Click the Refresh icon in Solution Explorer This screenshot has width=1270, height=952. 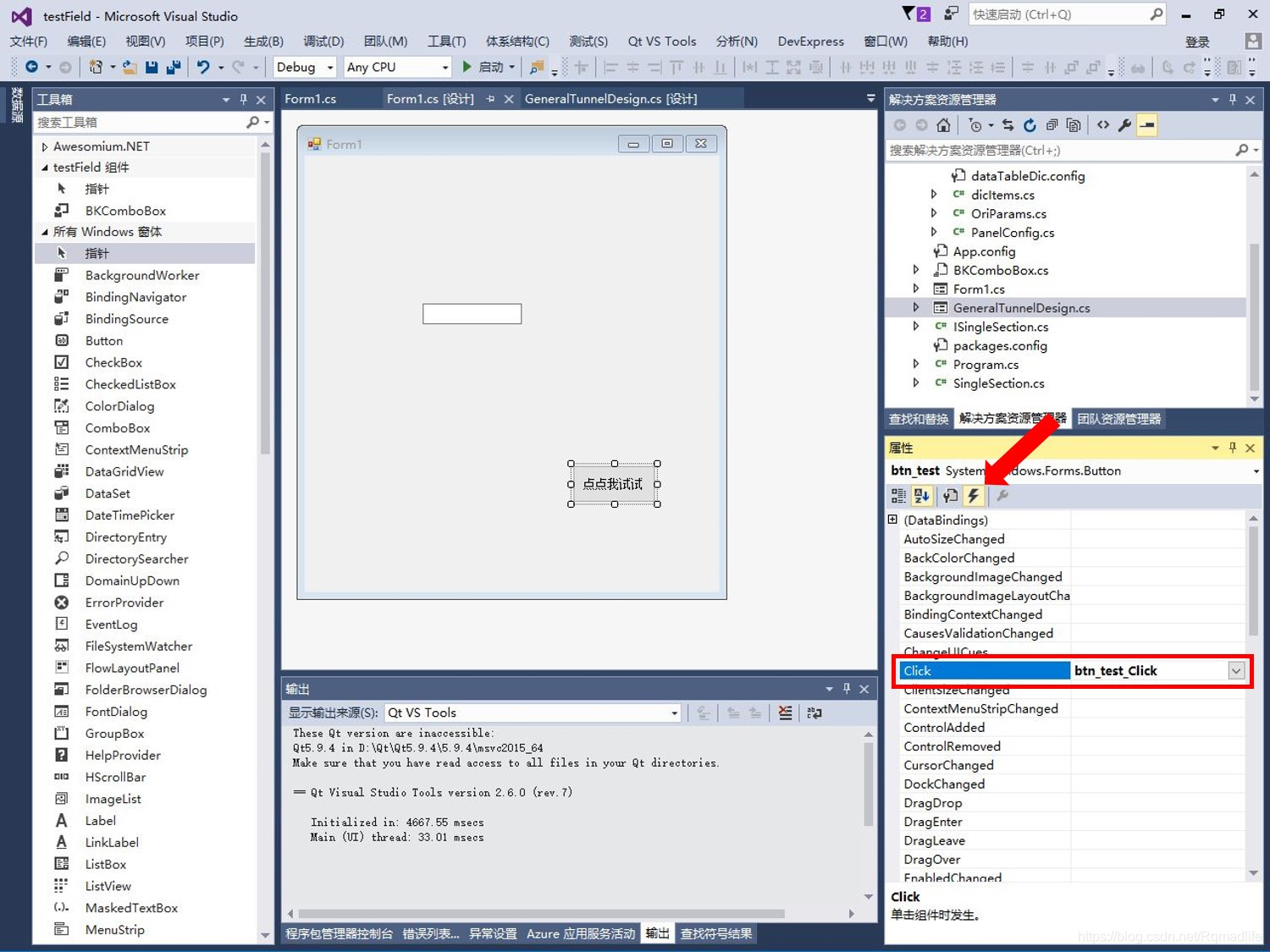tap(1030, 125)
